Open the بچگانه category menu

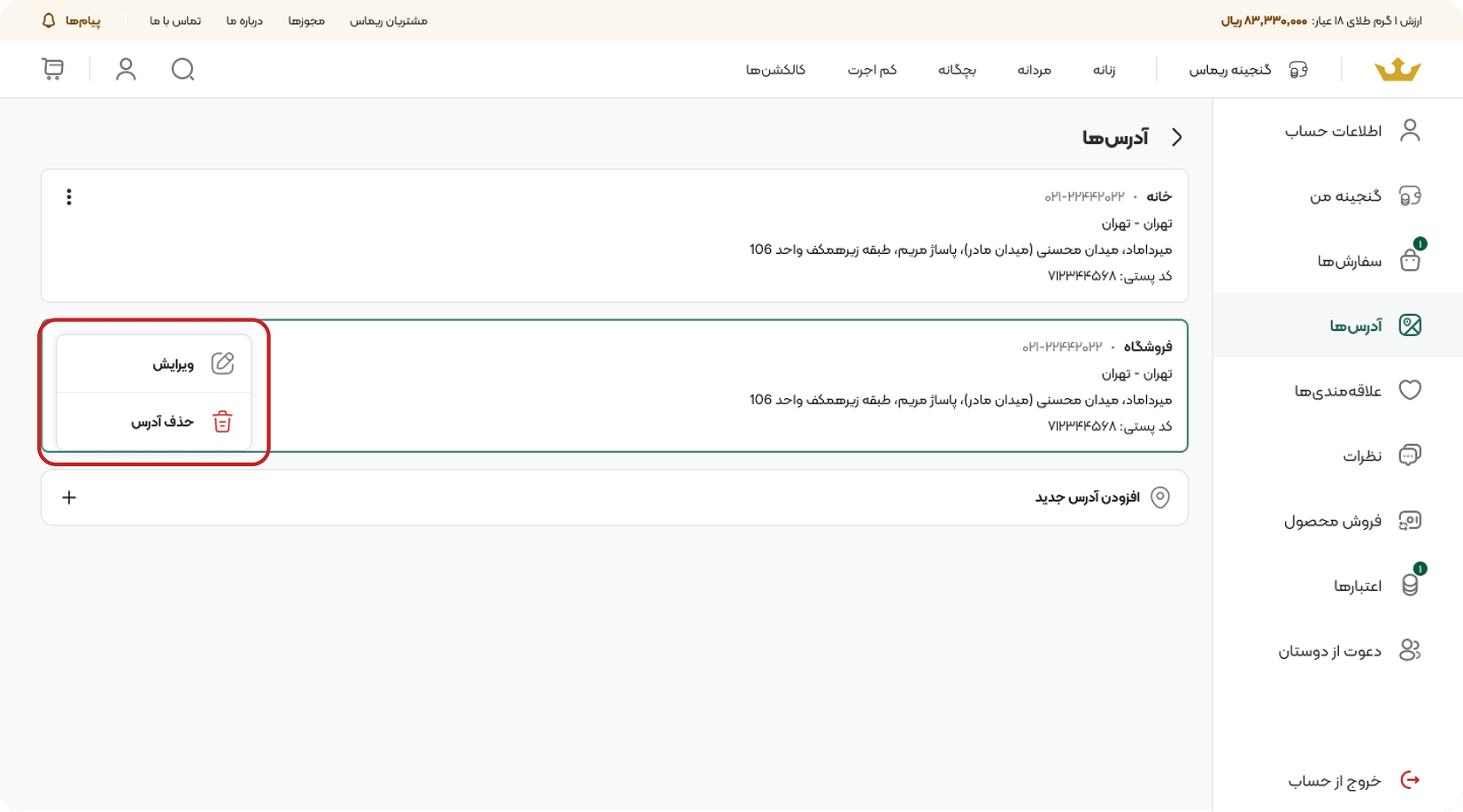pyautogui.click(x=957, y=70)
